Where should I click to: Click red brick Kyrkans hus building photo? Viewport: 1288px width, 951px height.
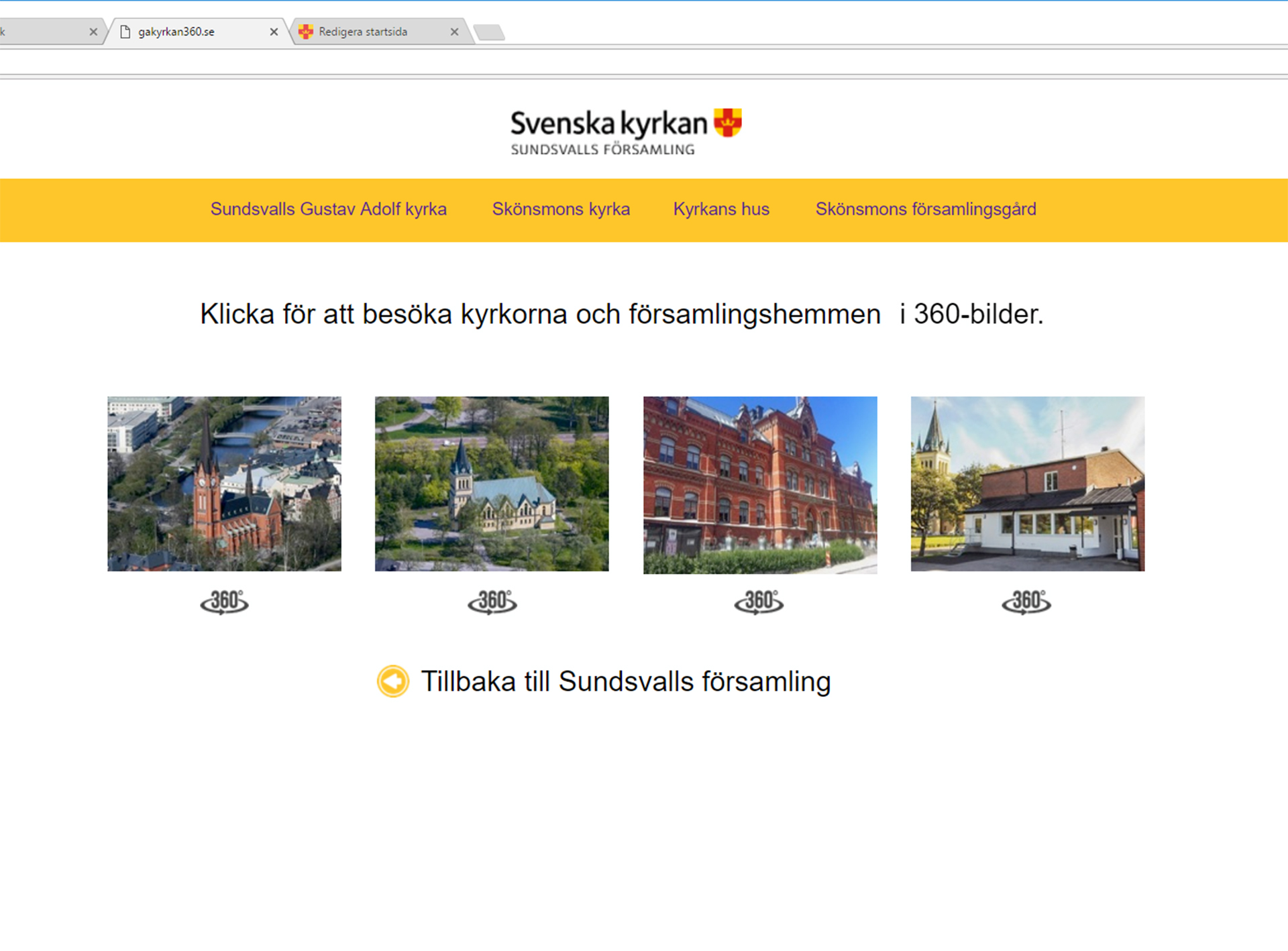[760, 485]
